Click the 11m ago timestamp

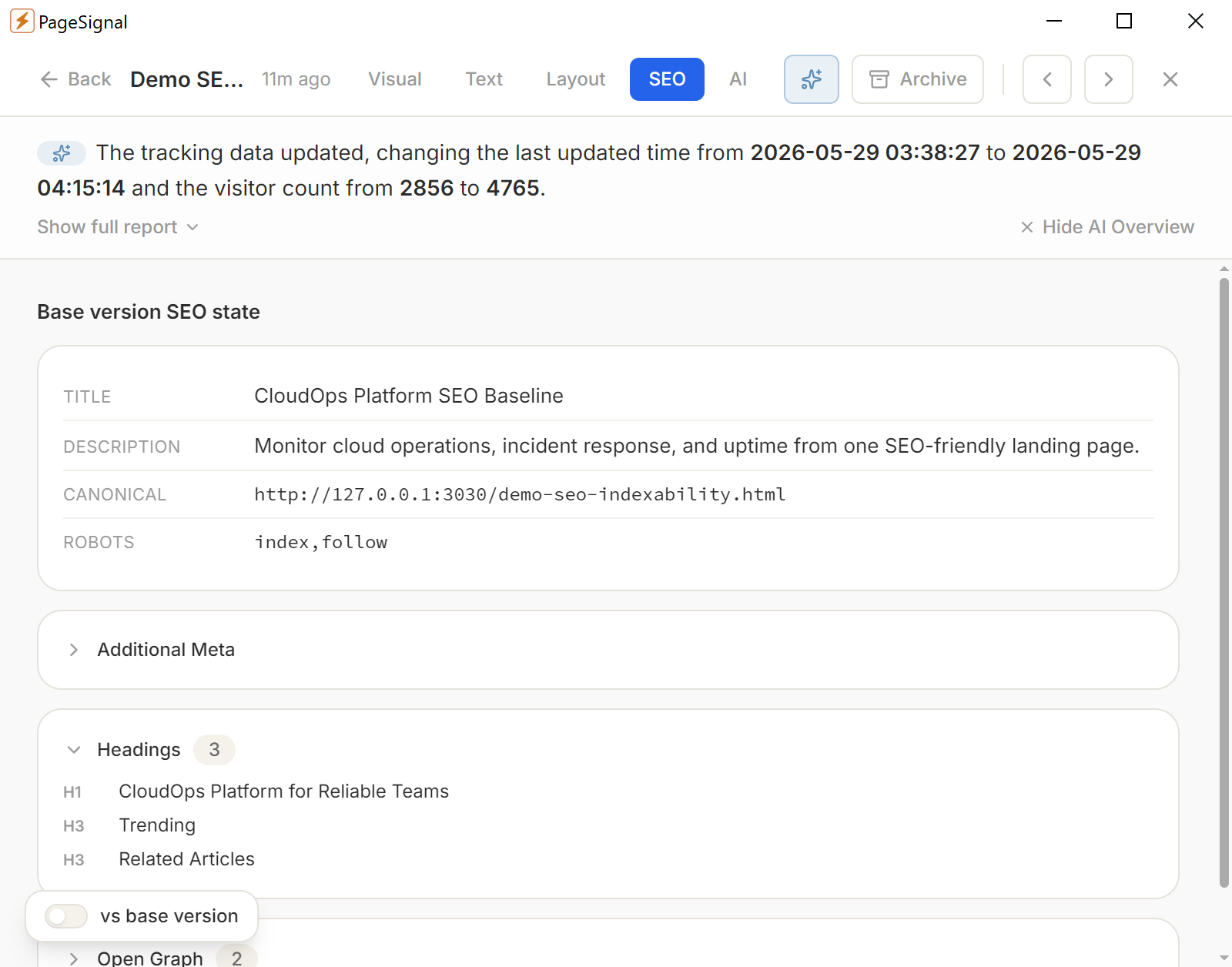click(296, 79)
